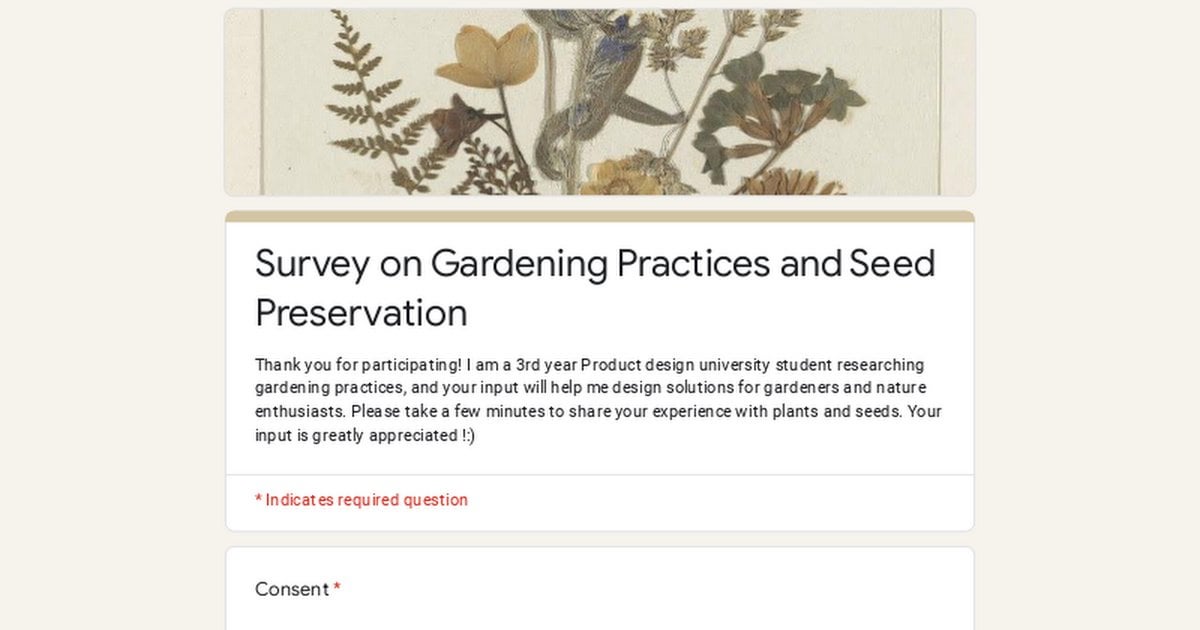The height and width of the screenshot is (630, 1200).
Task: Click the tan accent bar above title
Action: click(600, 216)
